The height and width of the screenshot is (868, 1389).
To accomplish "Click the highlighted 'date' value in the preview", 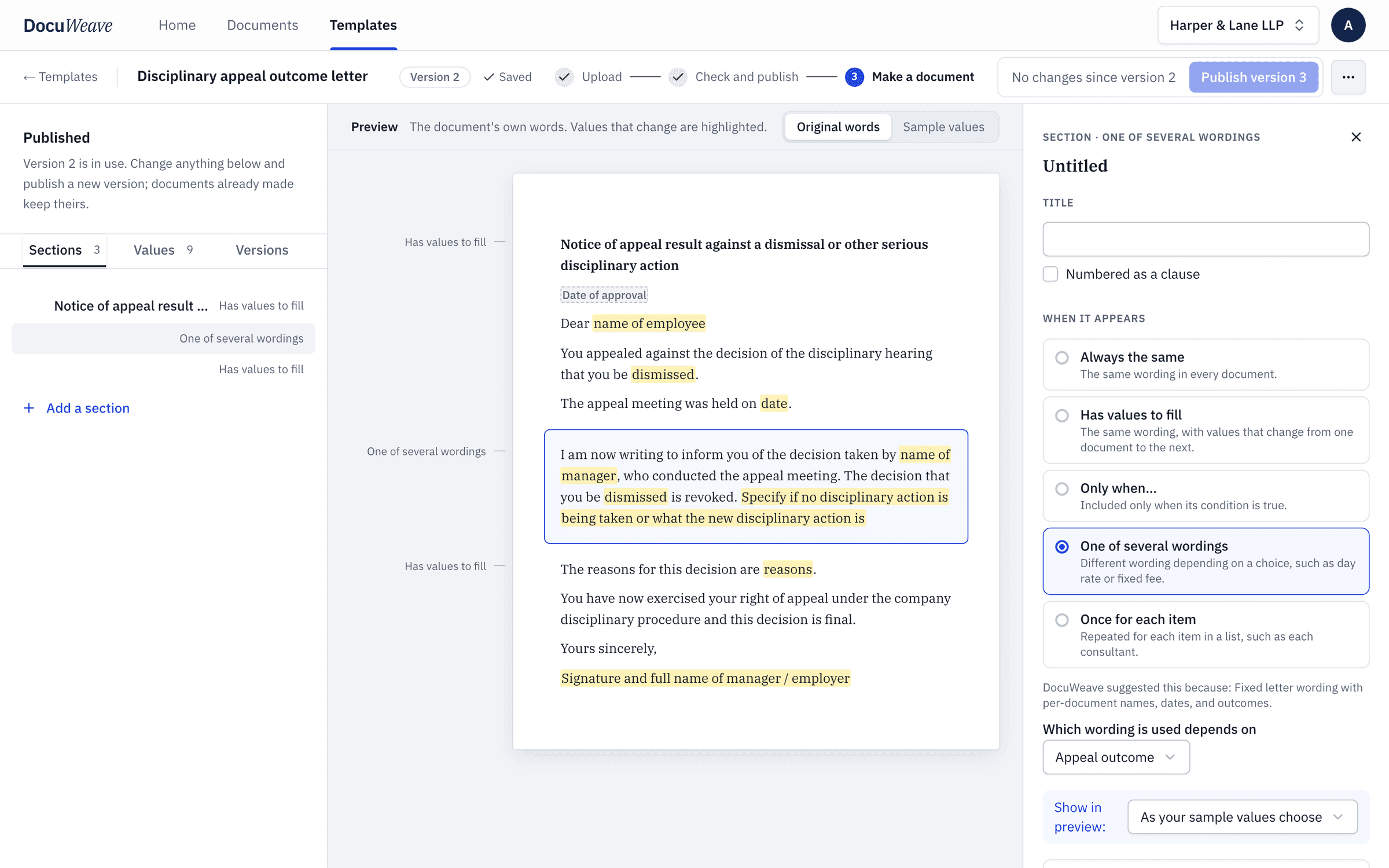I will coord(774,403).
